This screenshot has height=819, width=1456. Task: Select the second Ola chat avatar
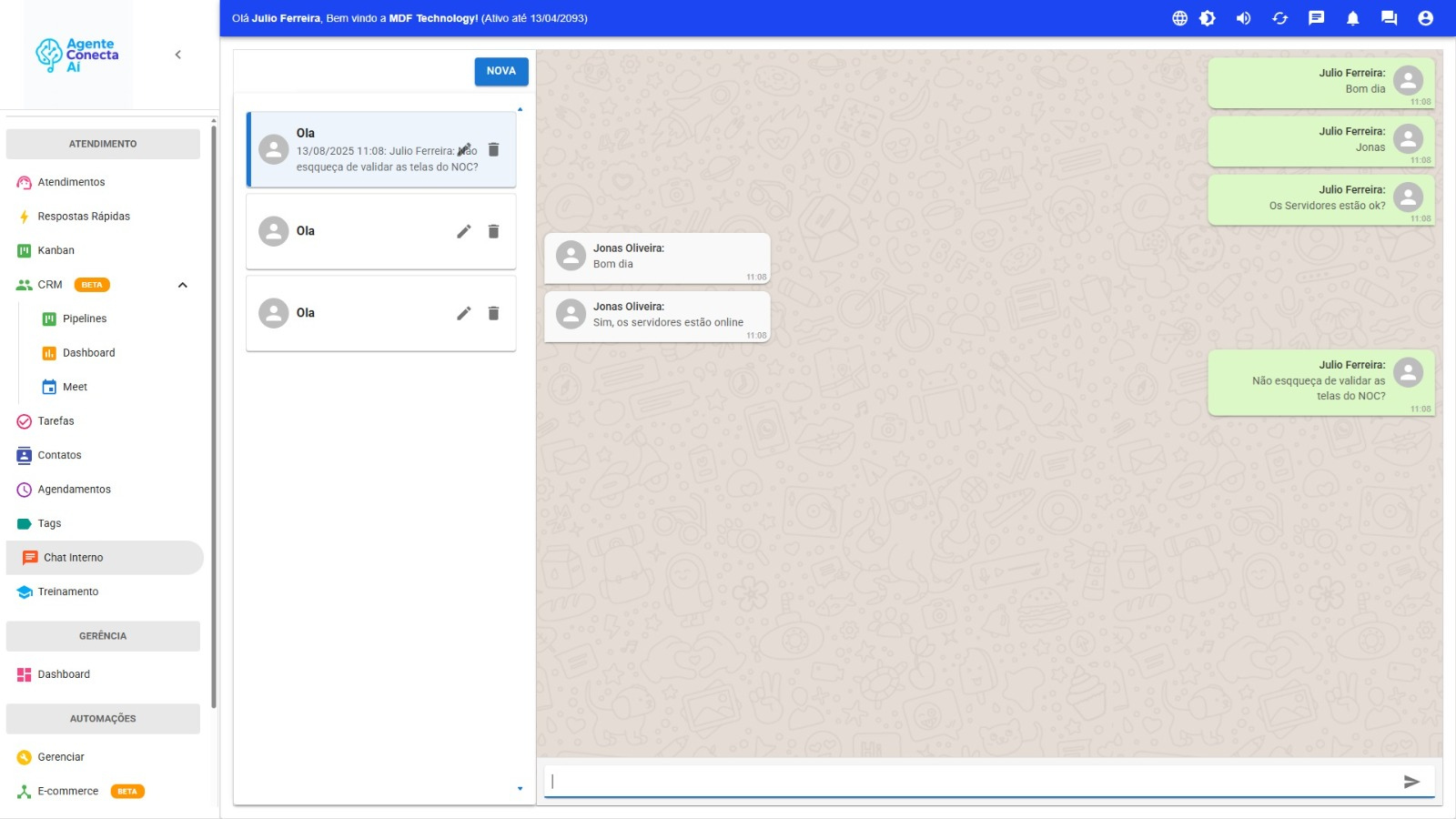[x=274, y=231]
